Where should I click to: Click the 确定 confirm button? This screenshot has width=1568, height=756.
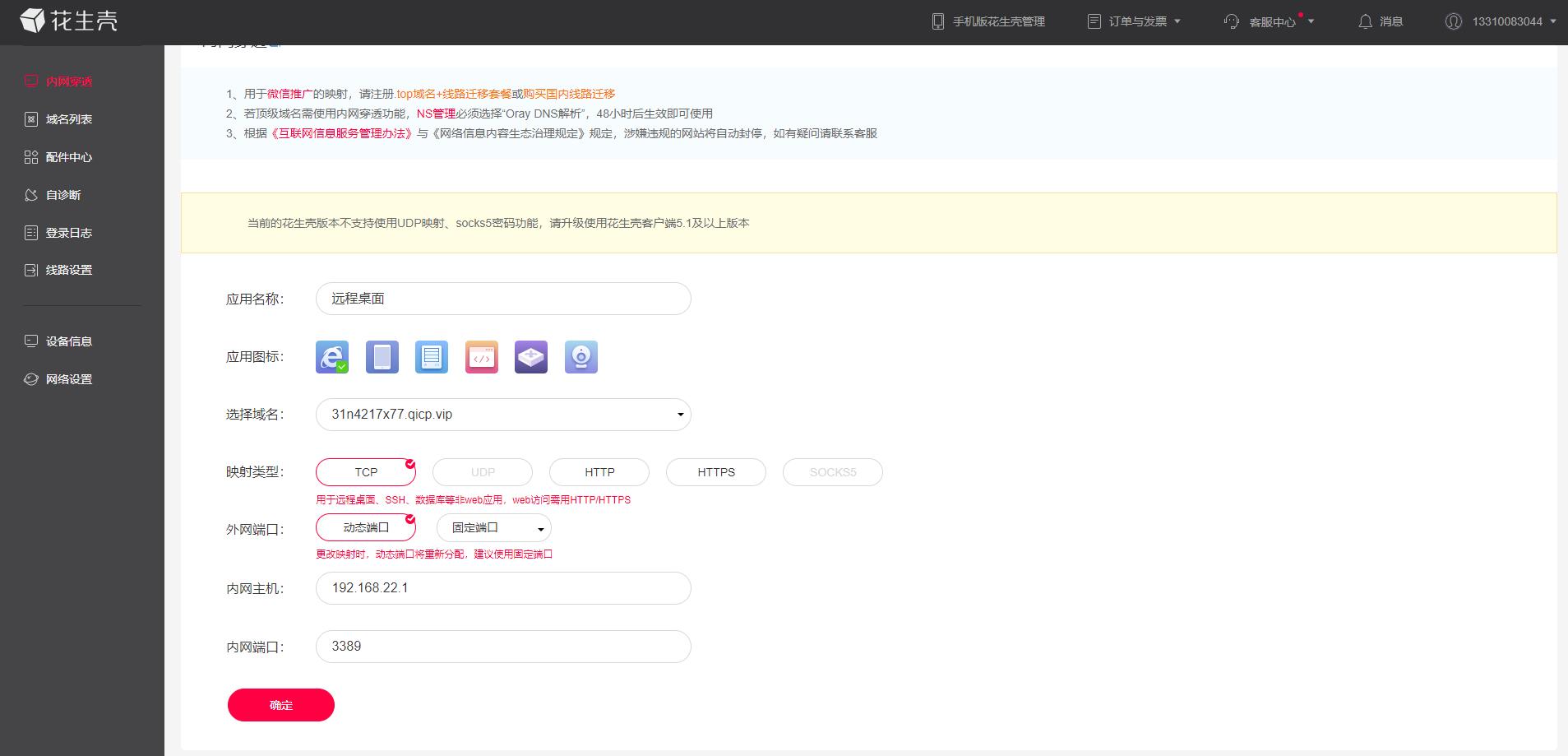(x=280, y=704)
